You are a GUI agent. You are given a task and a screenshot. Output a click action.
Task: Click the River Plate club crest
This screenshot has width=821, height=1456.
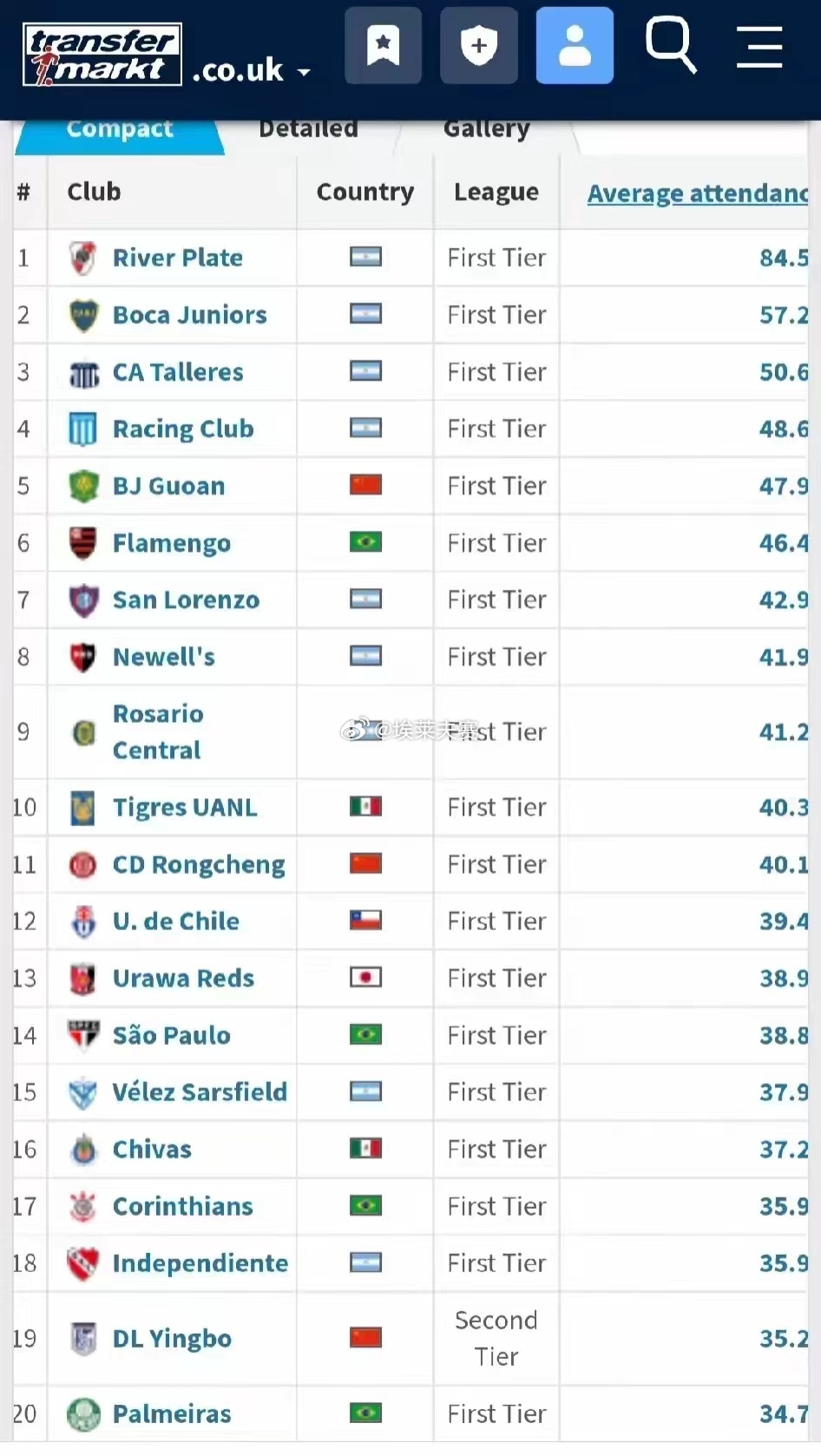83,258
